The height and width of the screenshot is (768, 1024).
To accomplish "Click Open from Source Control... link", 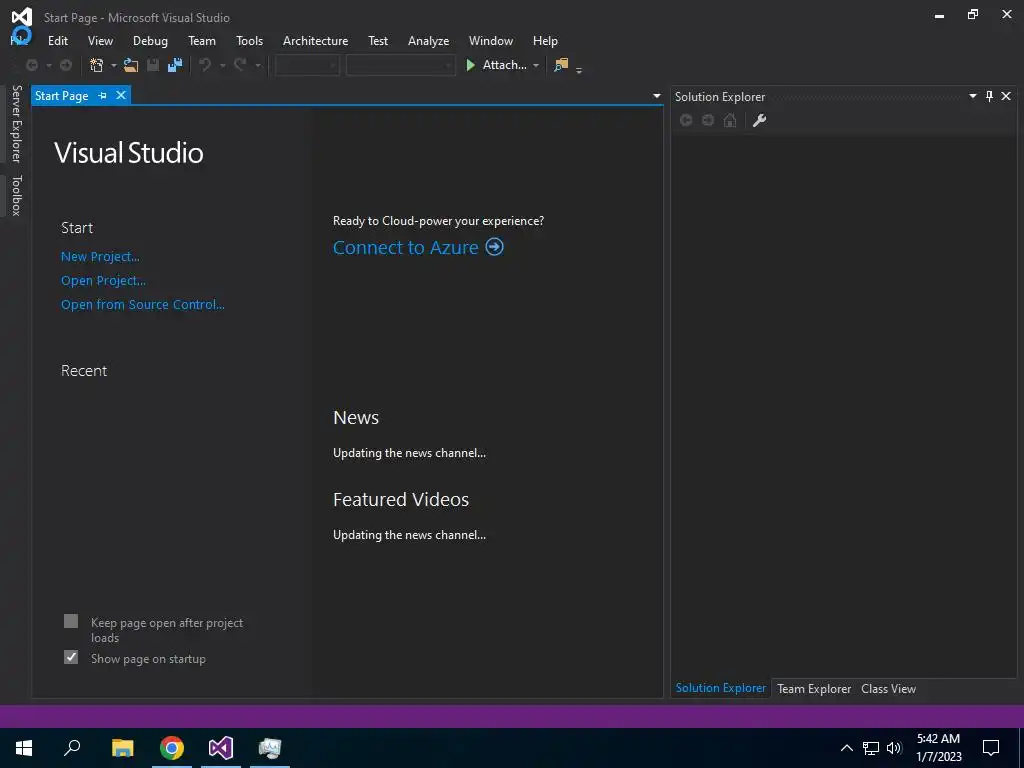I will [x=142, y=304].
